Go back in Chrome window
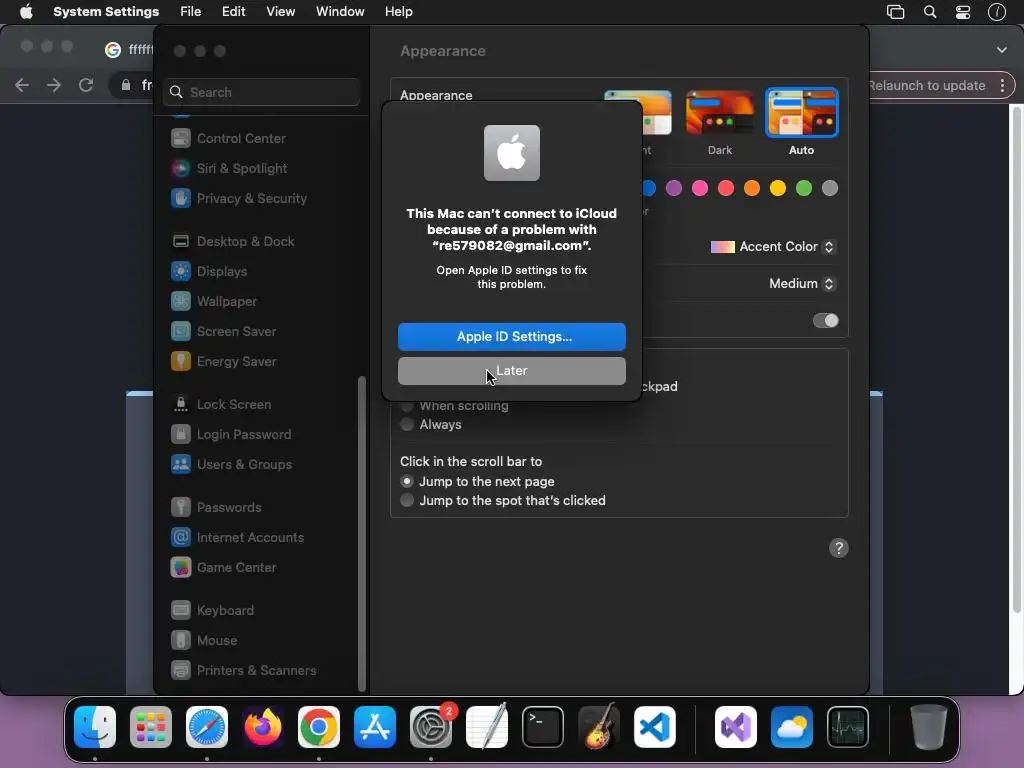This screenshot has height=768, width=1024. pyautogui.click(x=22, y=85)
